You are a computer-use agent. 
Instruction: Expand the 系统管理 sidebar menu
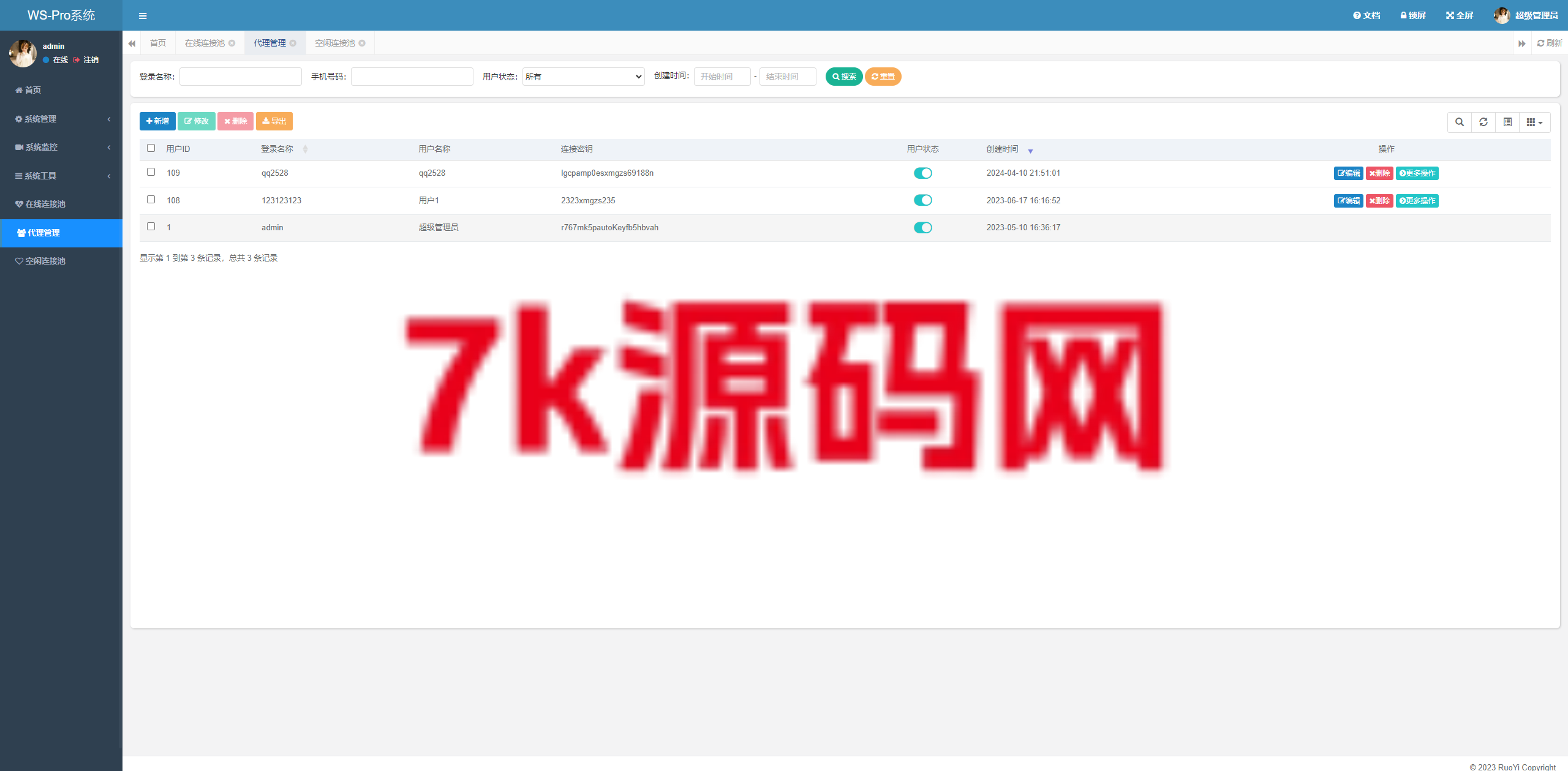click(x=61, y=119)
